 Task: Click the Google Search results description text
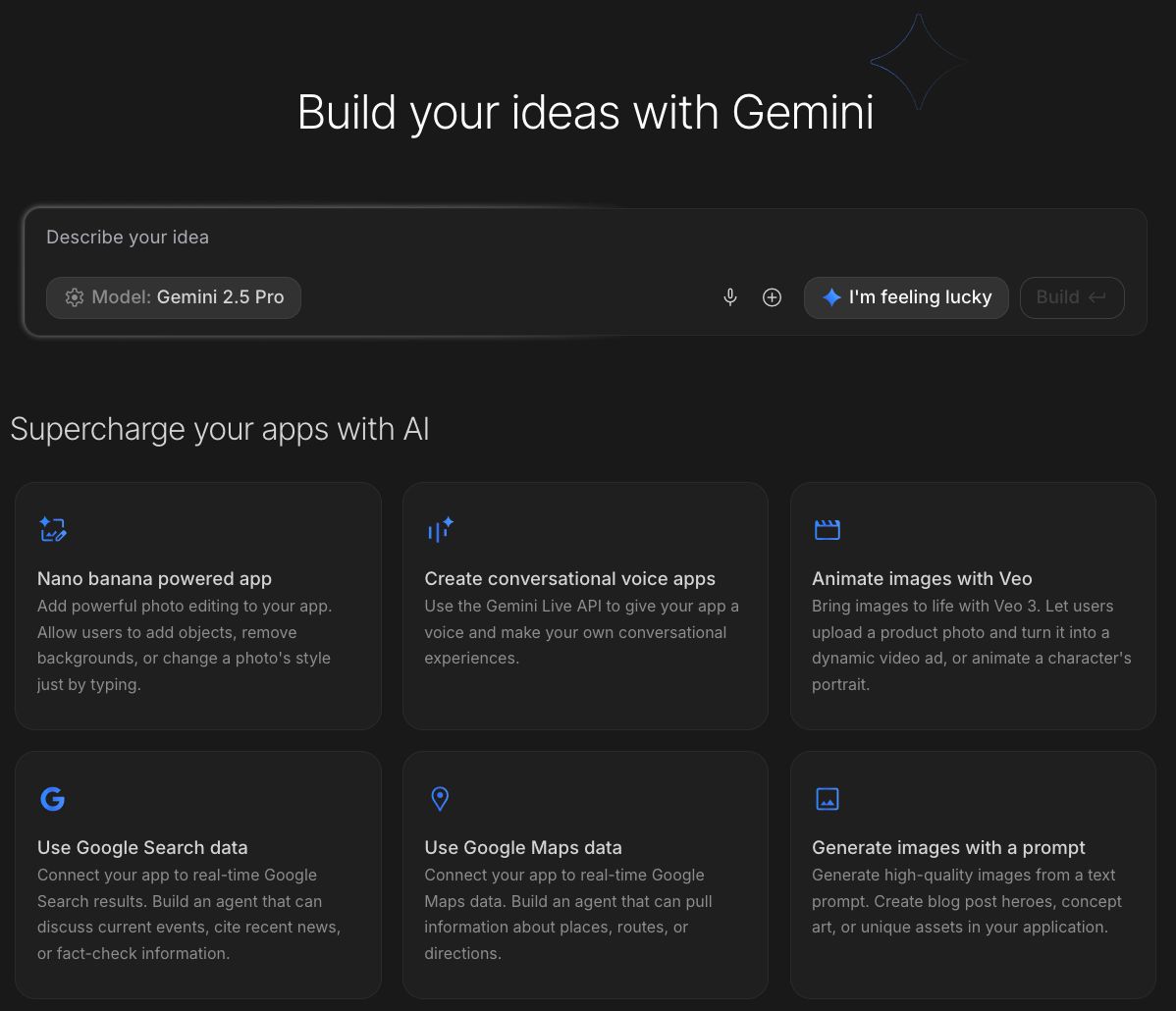coord(189,914)
